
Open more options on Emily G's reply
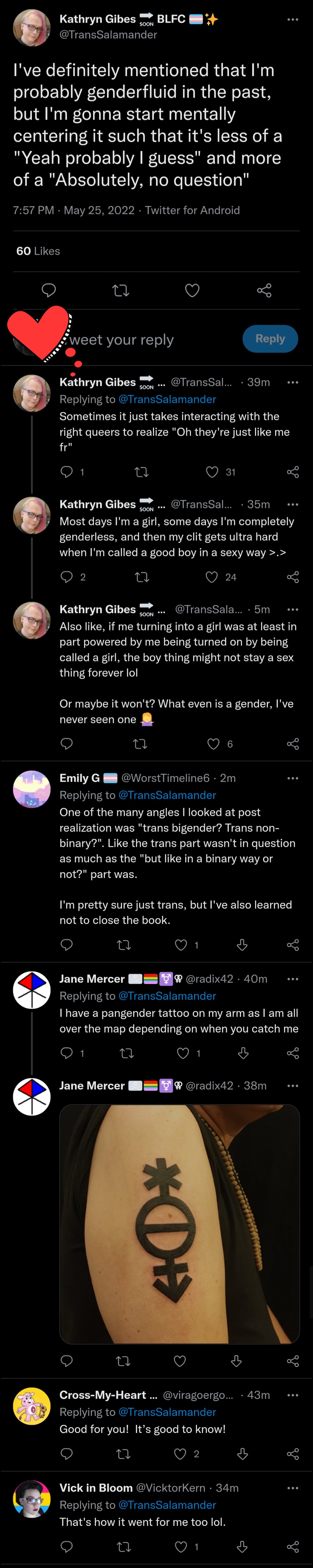click(293, 778)
